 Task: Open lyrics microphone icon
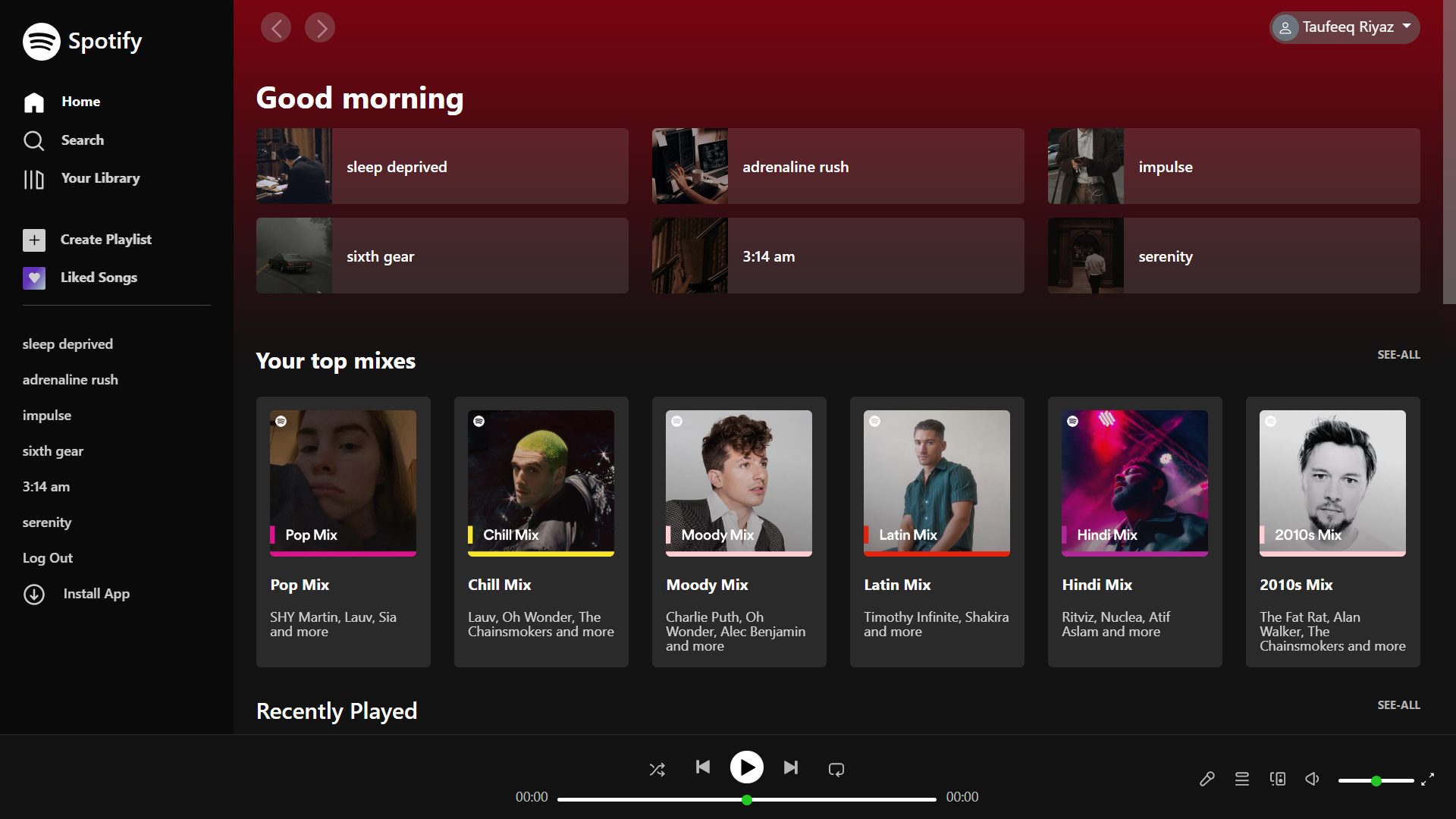1207,779
